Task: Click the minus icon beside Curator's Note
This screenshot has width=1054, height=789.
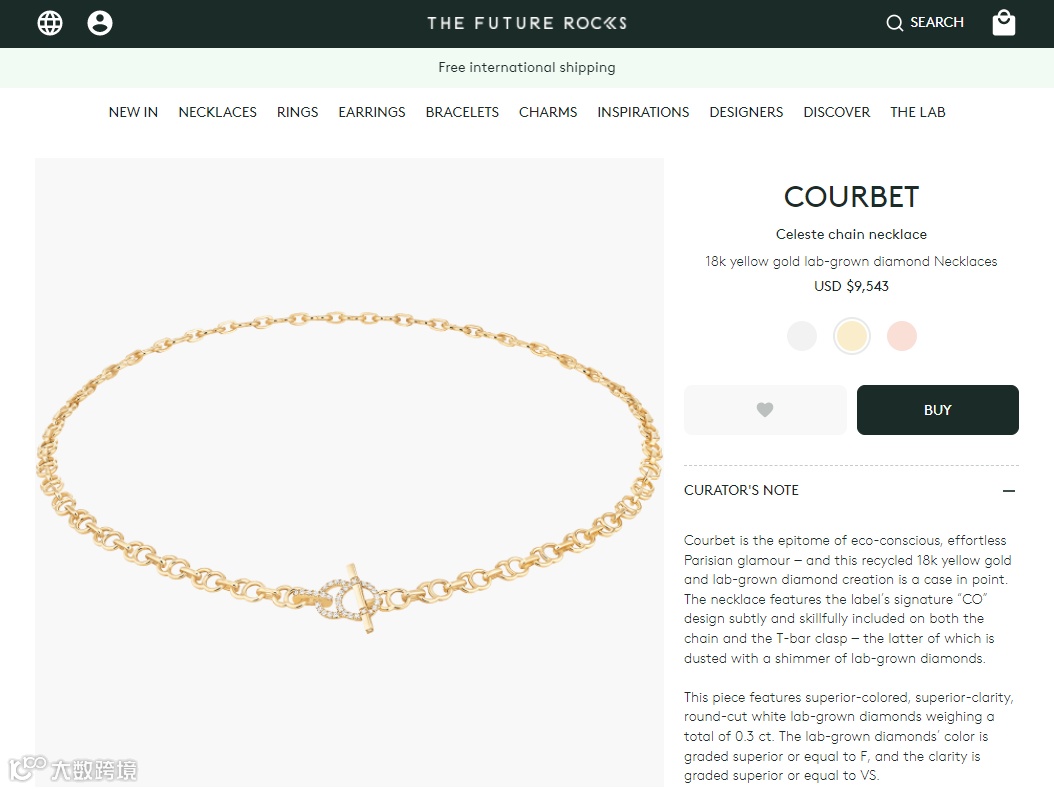Action: 1008,491
